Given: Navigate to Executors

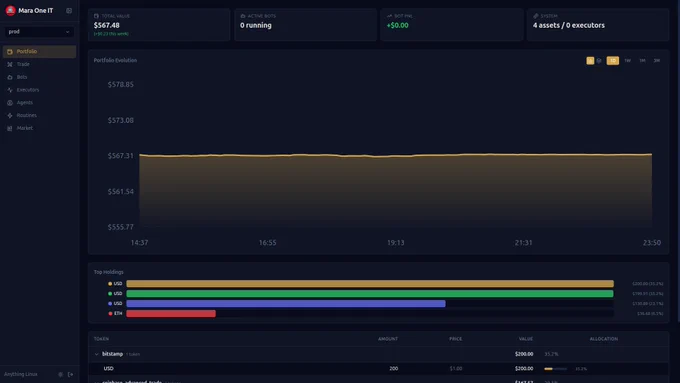Looking at the screenshot, I should [39, 90].
